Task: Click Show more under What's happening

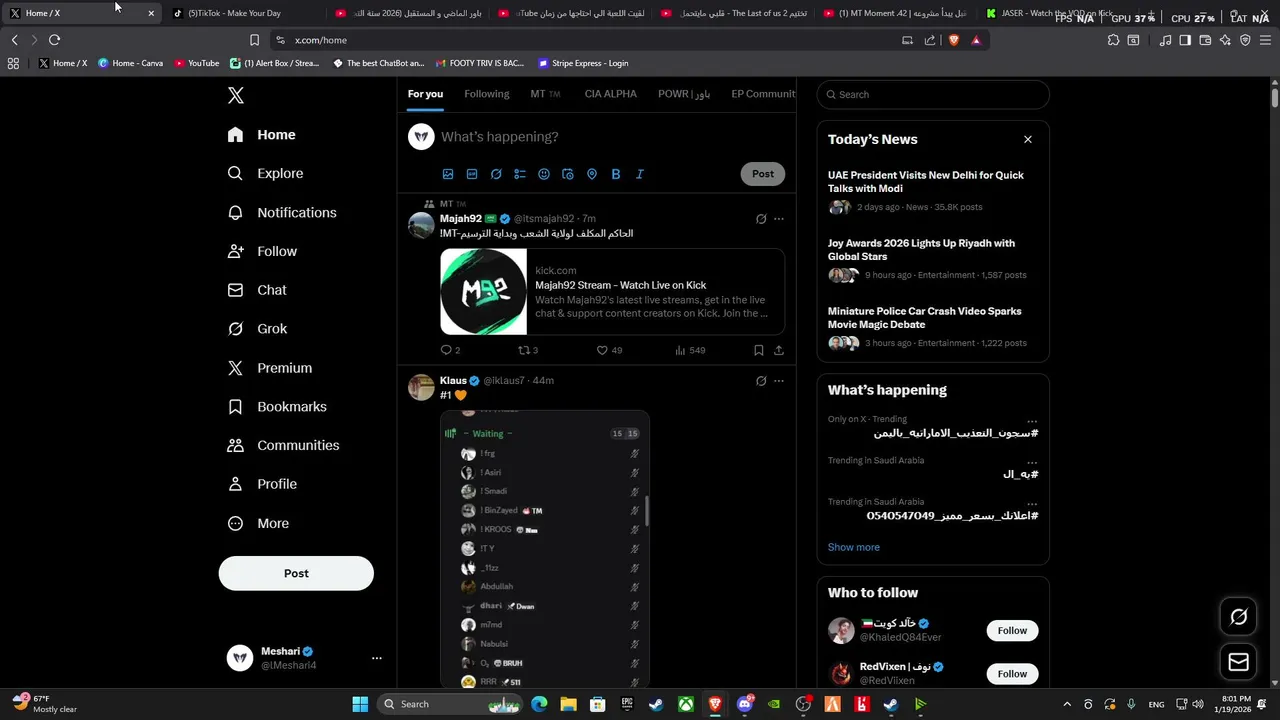Action: 854,547
